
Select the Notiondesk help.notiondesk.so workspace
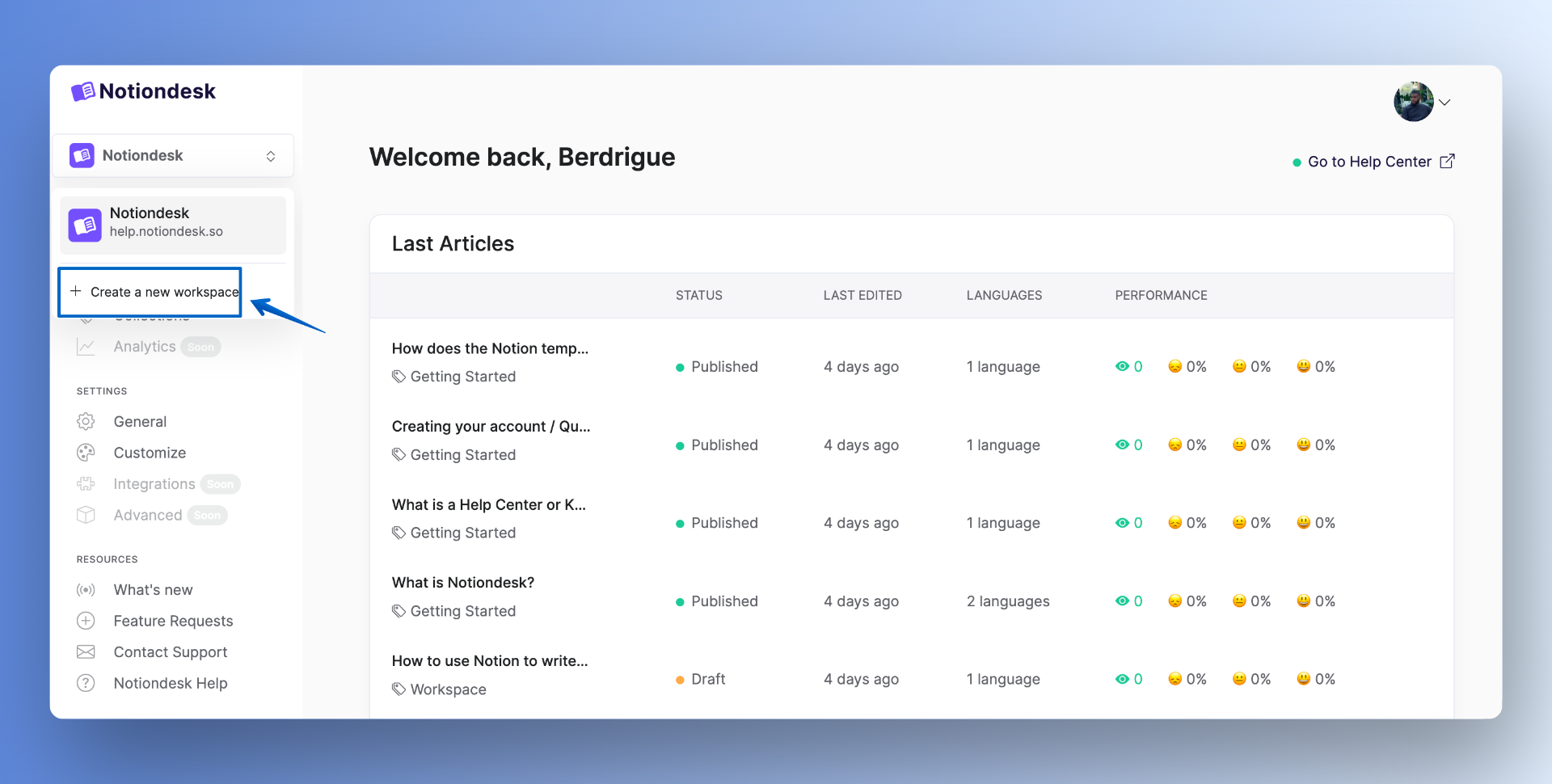click(173, 223)
